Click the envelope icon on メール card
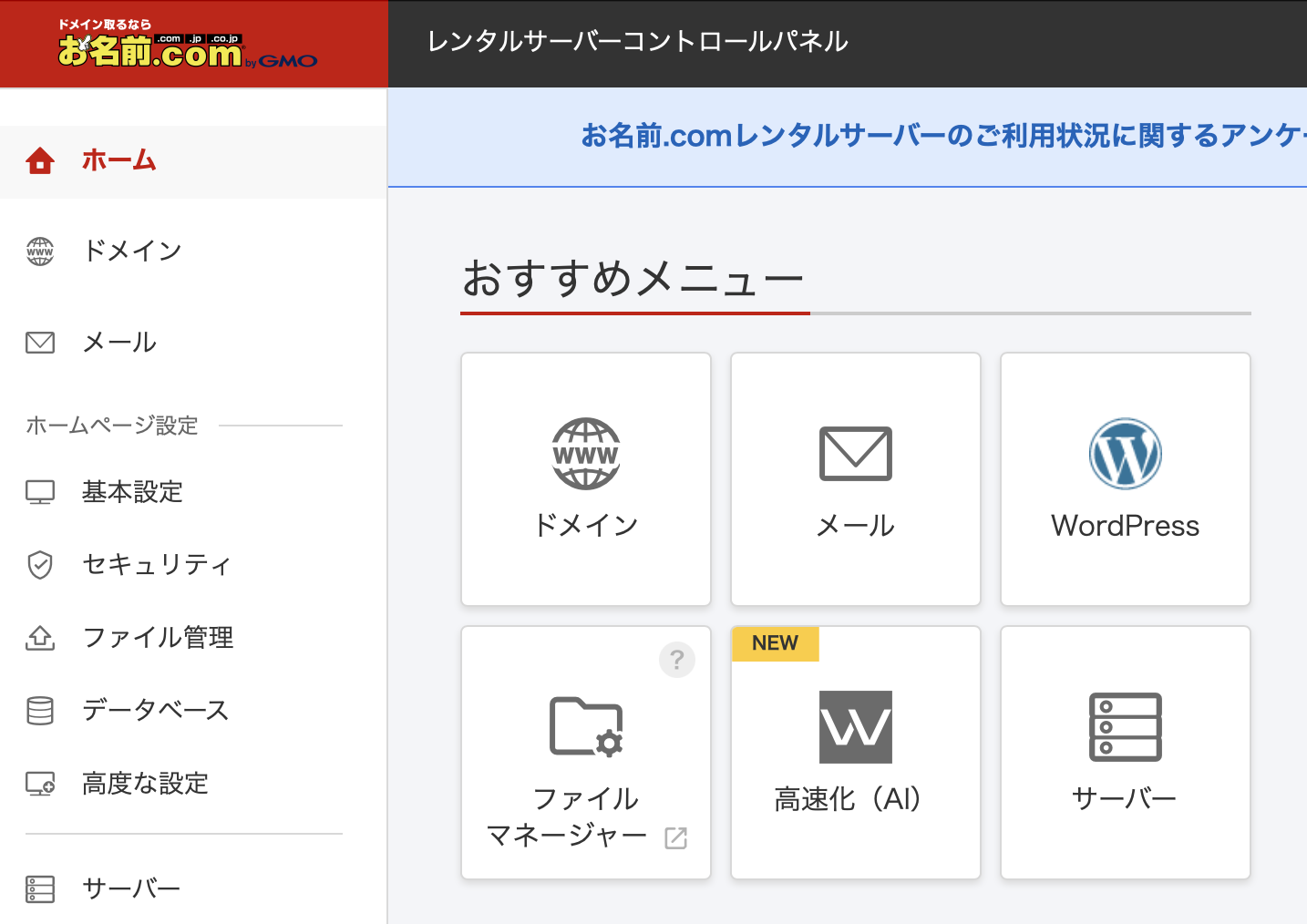The image size is (1307, 924). [856, 454]
